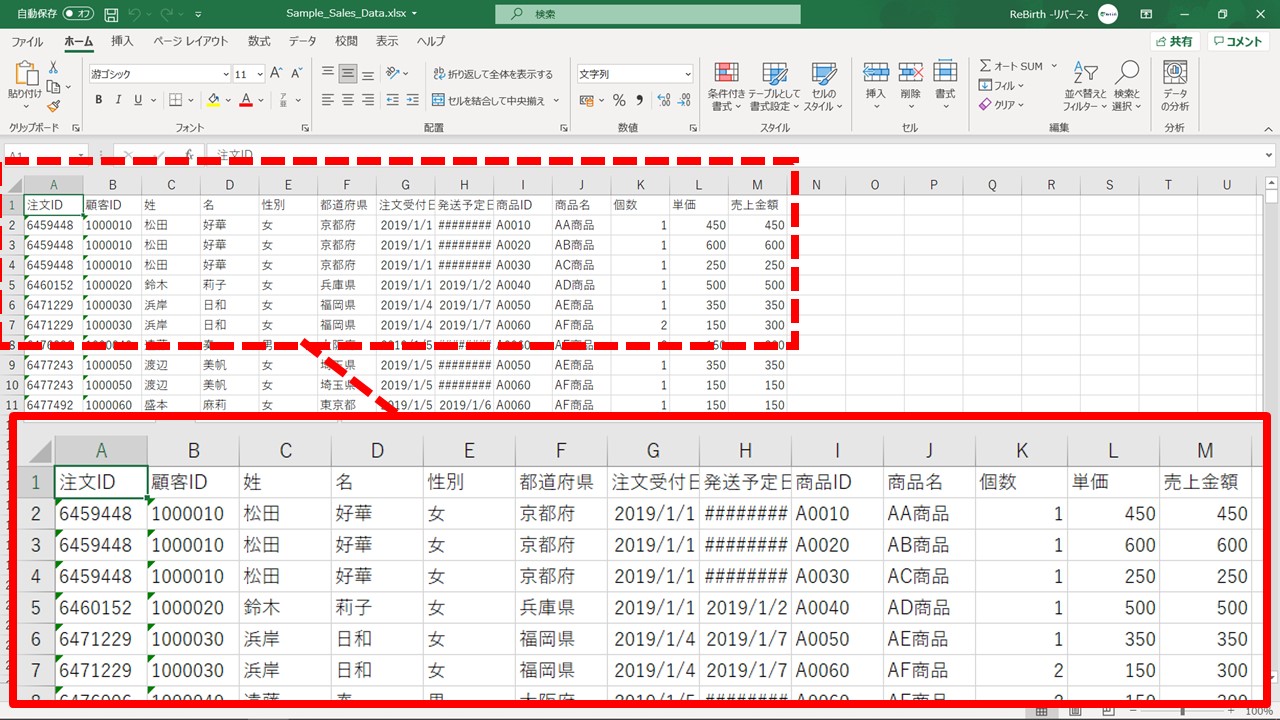Switch to the データ (Data) tab
Screen dimensions: 1280x720
pos(302,41)
